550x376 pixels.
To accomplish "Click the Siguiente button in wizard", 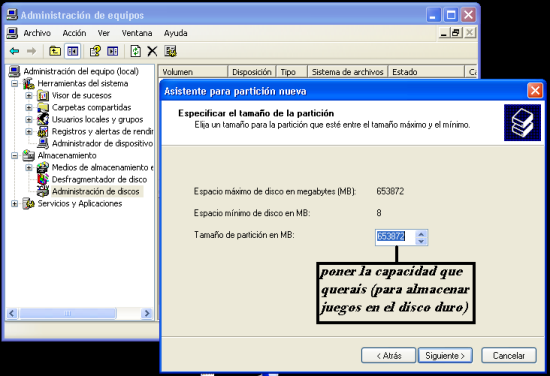I will pyautogui.click(x=445, y=355).
